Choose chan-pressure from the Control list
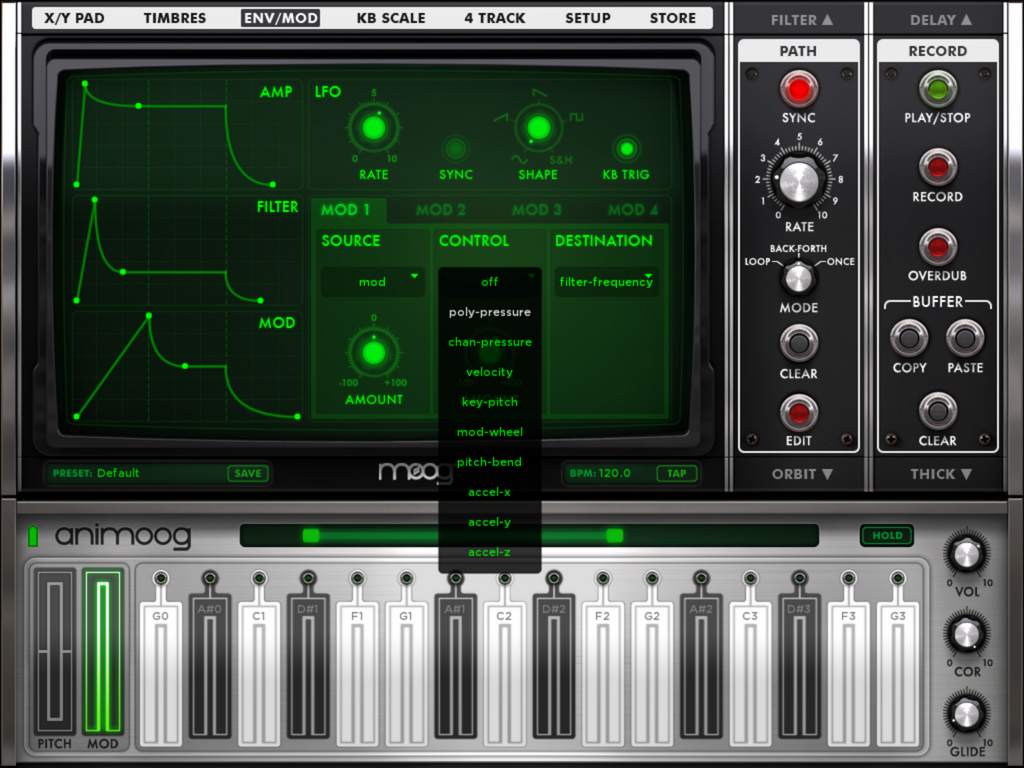This screenshot has height=768, width=1024. (490, 342)
